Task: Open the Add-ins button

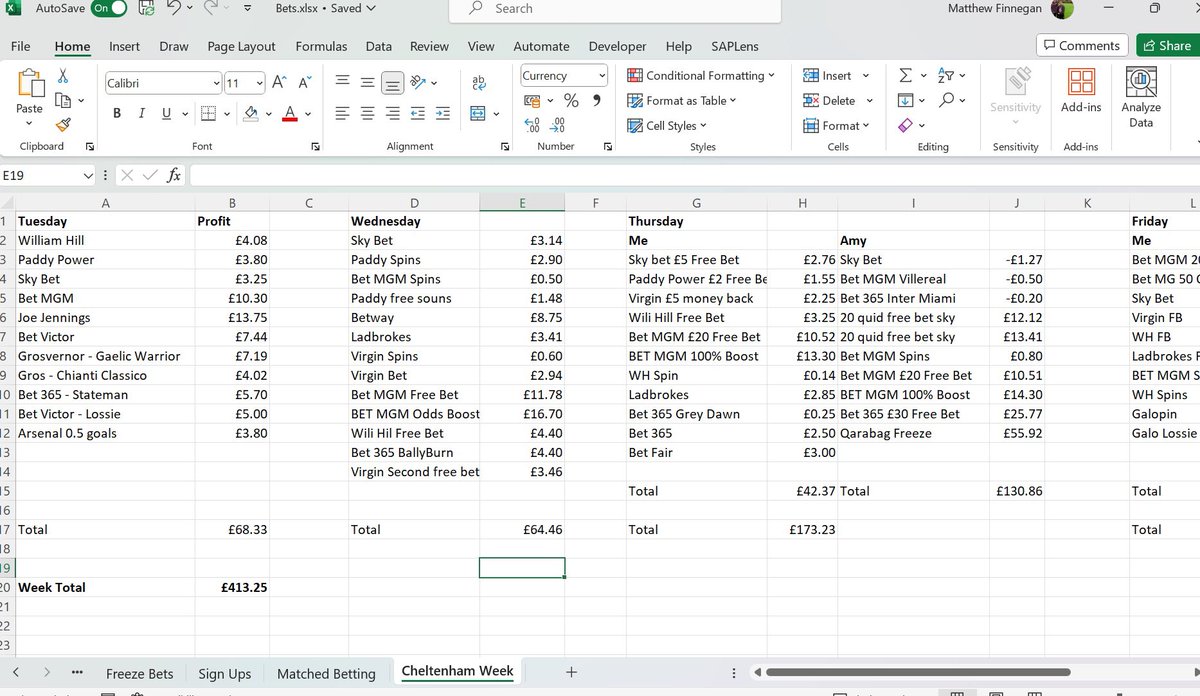Action: coord(1081,90)
